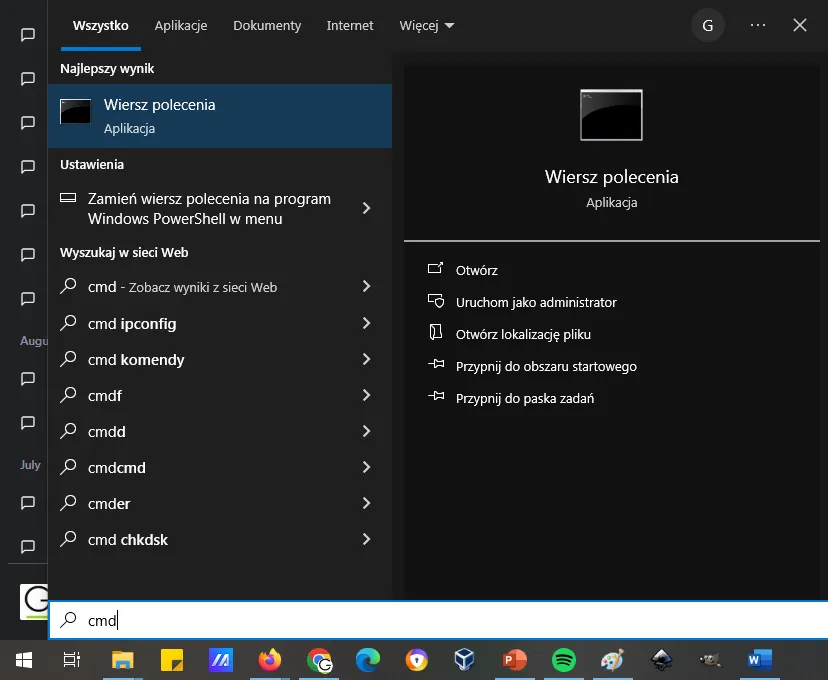Expand the 'cmd ipconfig' suggestion arrow
828x680 pixels.
366,323
